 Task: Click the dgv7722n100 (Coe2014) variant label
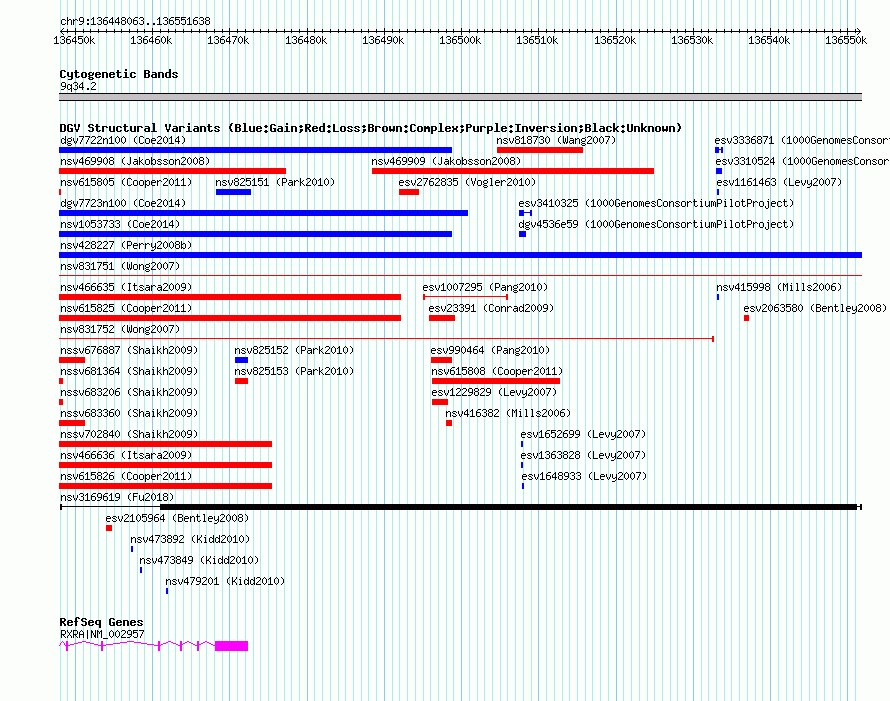pos(123,140)
